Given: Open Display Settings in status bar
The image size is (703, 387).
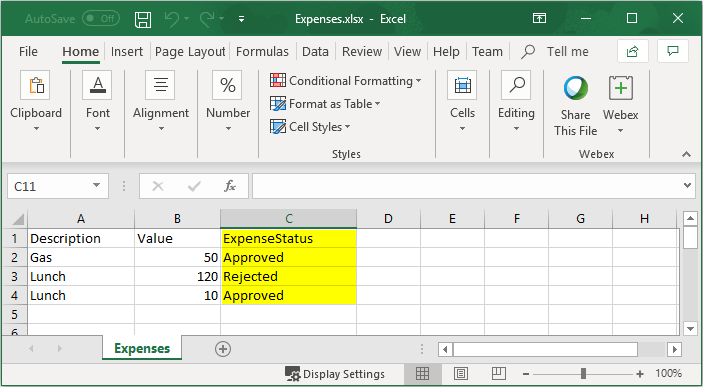Looking at the screenshot, I should [x=335, y=374].
